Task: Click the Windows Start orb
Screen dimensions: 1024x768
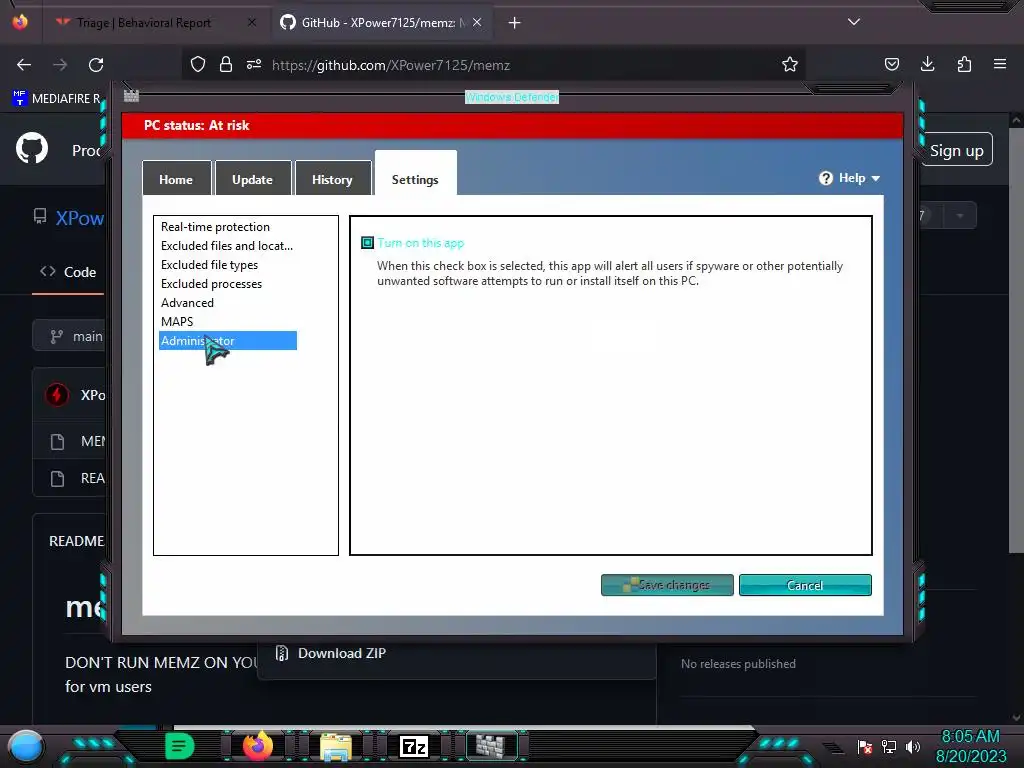Action: pos(26,746)
